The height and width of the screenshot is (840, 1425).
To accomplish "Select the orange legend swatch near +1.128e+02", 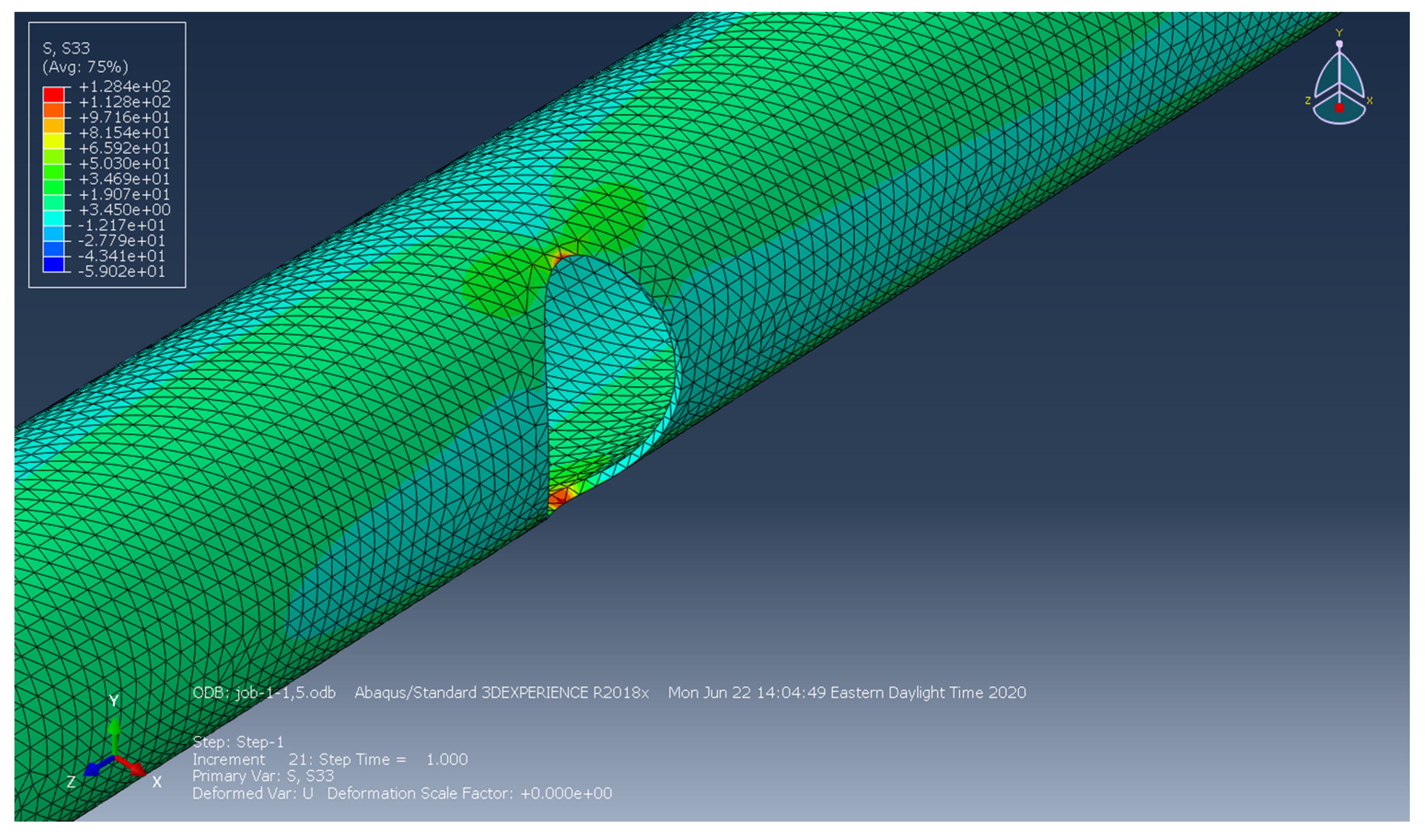I will (x=54, y=110).
